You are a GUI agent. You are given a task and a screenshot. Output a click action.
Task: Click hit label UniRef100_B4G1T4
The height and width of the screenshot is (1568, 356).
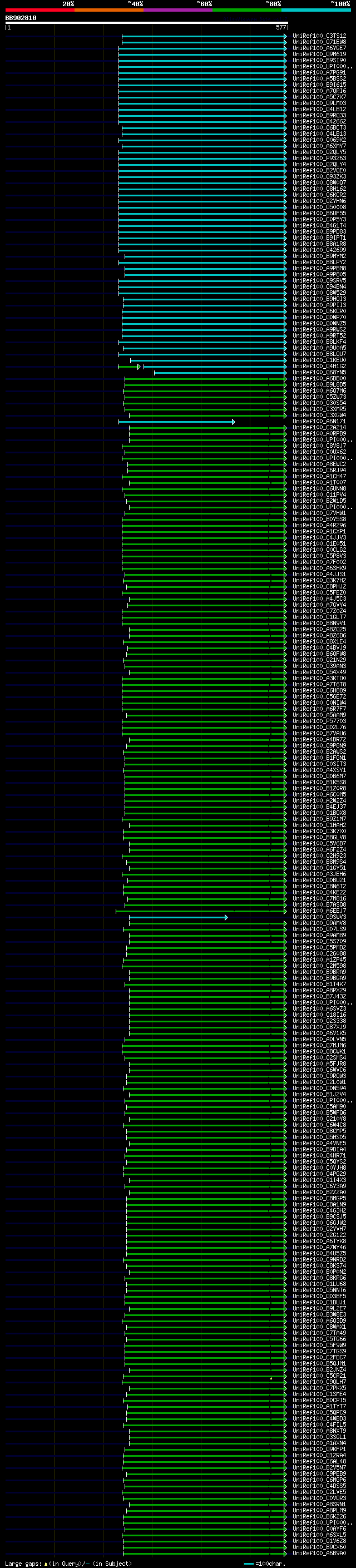pos(319,226)
